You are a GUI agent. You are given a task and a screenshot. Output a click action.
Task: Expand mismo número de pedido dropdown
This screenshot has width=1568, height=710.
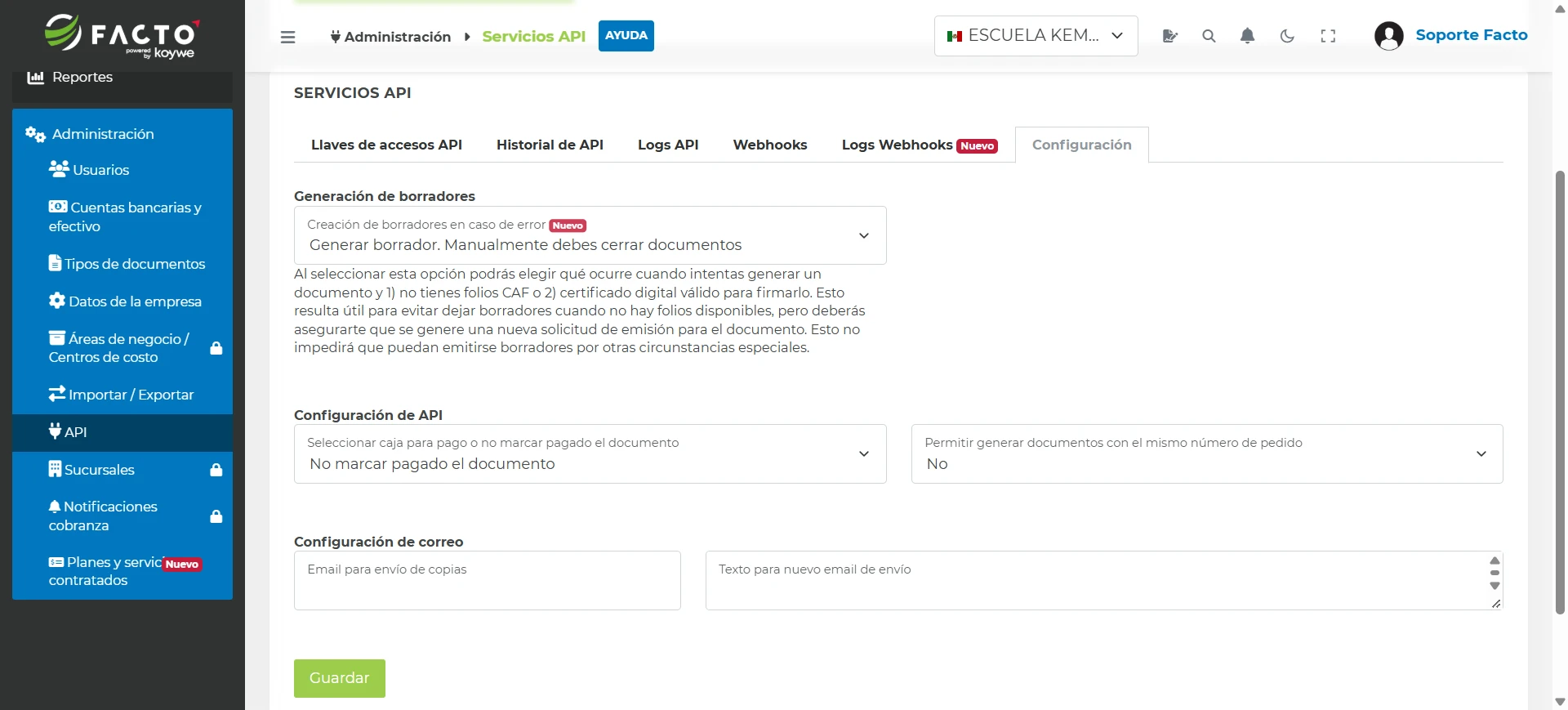[1207, 453]
